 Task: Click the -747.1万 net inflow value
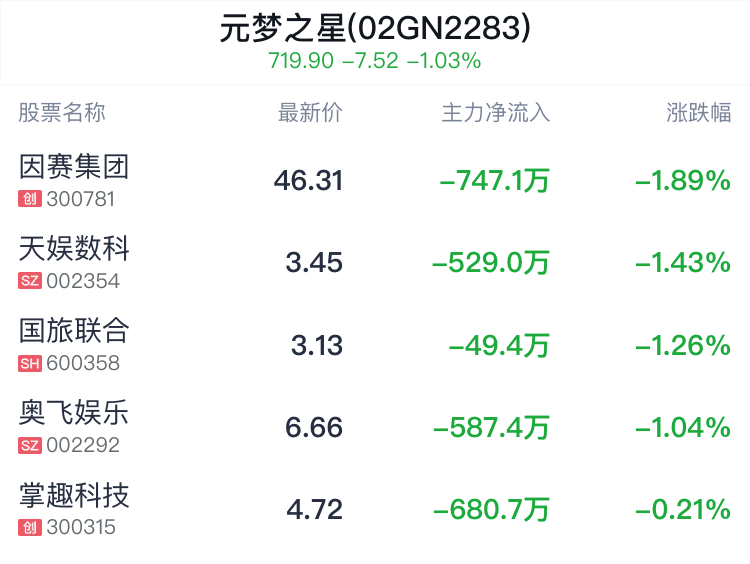click(x=495, y=181)
